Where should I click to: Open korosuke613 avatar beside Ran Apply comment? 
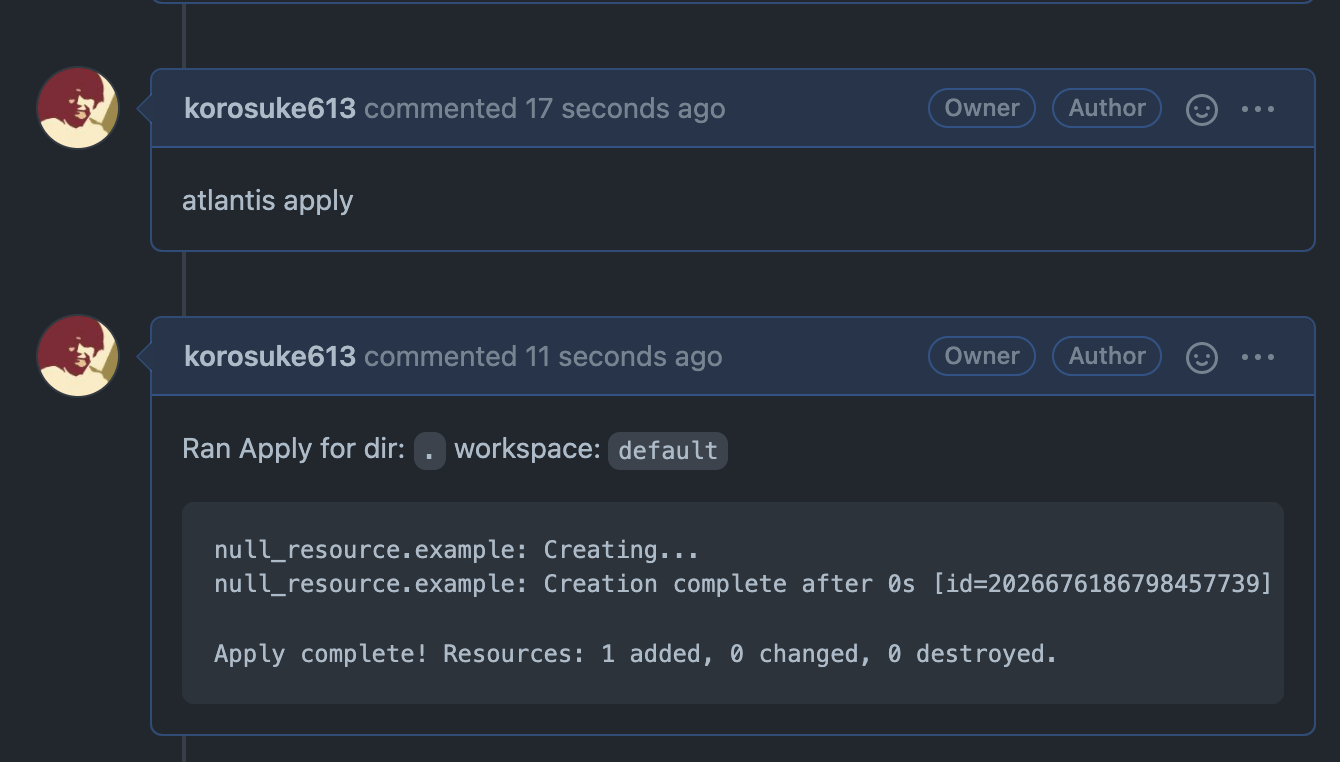(78, 356)
